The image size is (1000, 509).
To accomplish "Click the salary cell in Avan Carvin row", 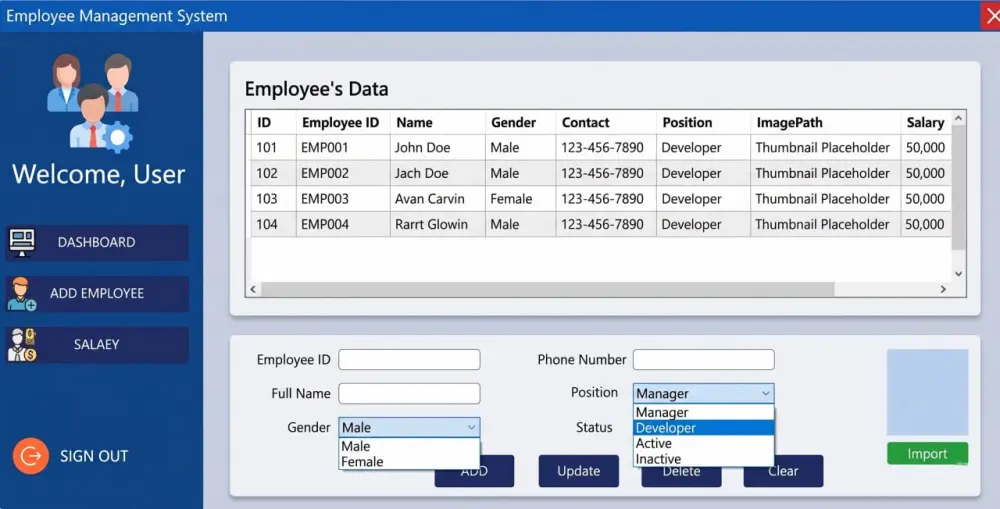I will [926, 198].
